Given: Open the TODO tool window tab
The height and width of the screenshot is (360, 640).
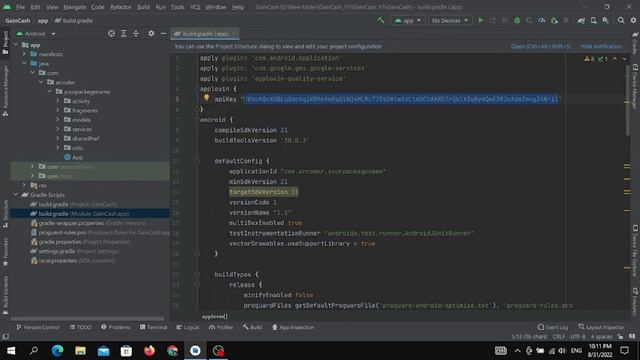Looking at the screenshot, I should [80, 327].
